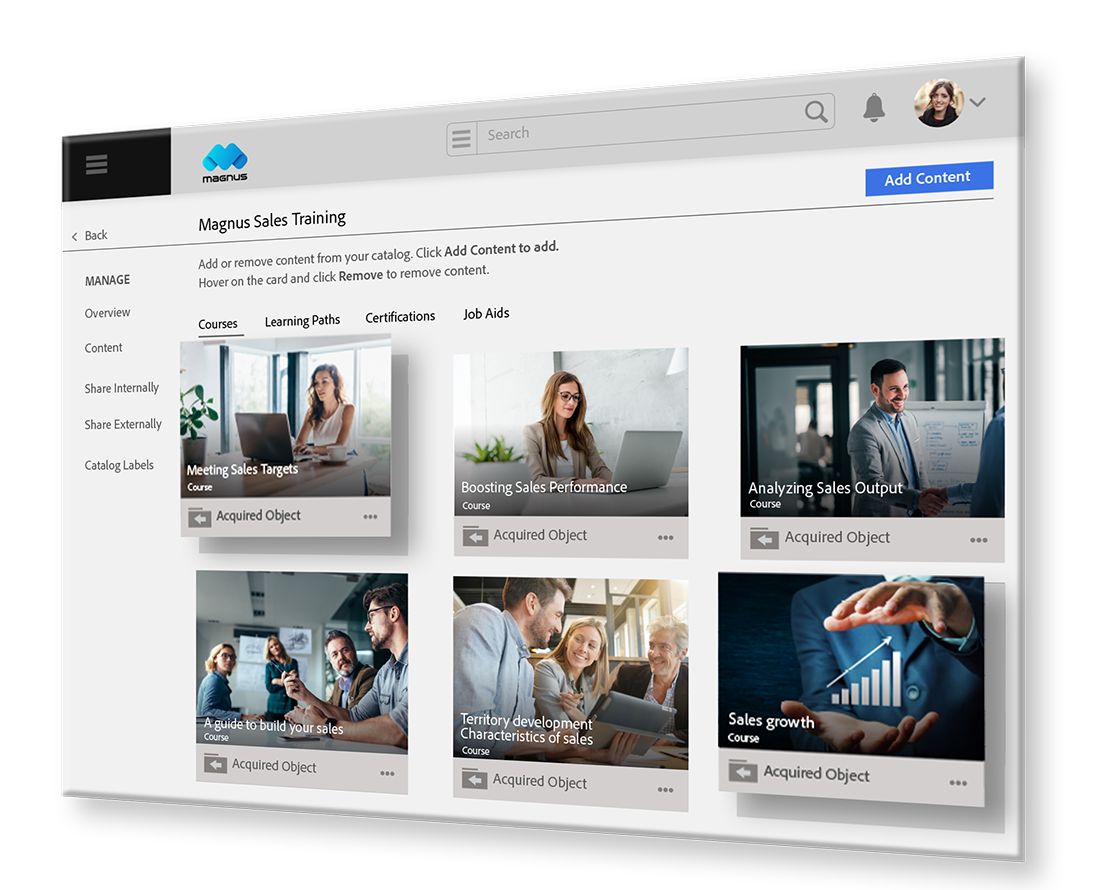Select the Job Aids tab

486,314
